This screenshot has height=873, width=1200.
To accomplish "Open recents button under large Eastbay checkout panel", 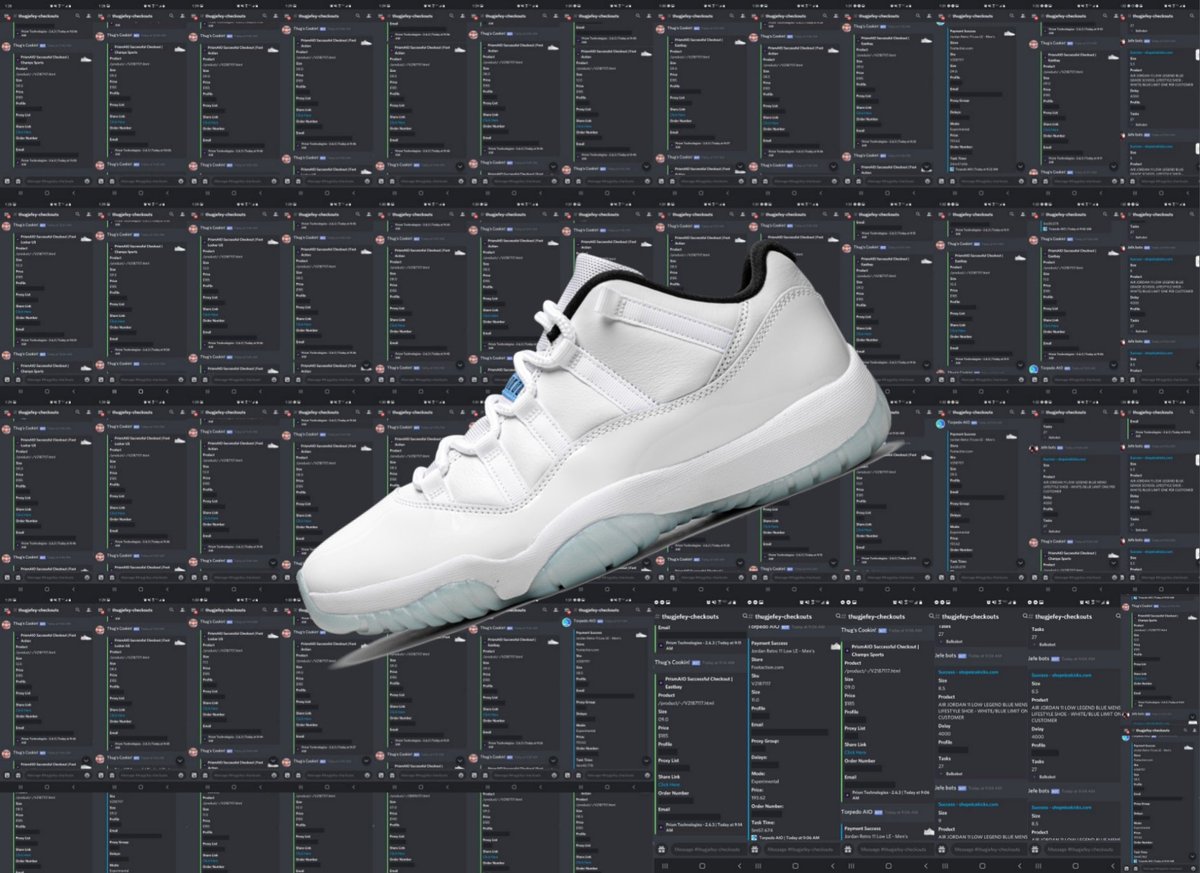I will (x=665, y=866).
